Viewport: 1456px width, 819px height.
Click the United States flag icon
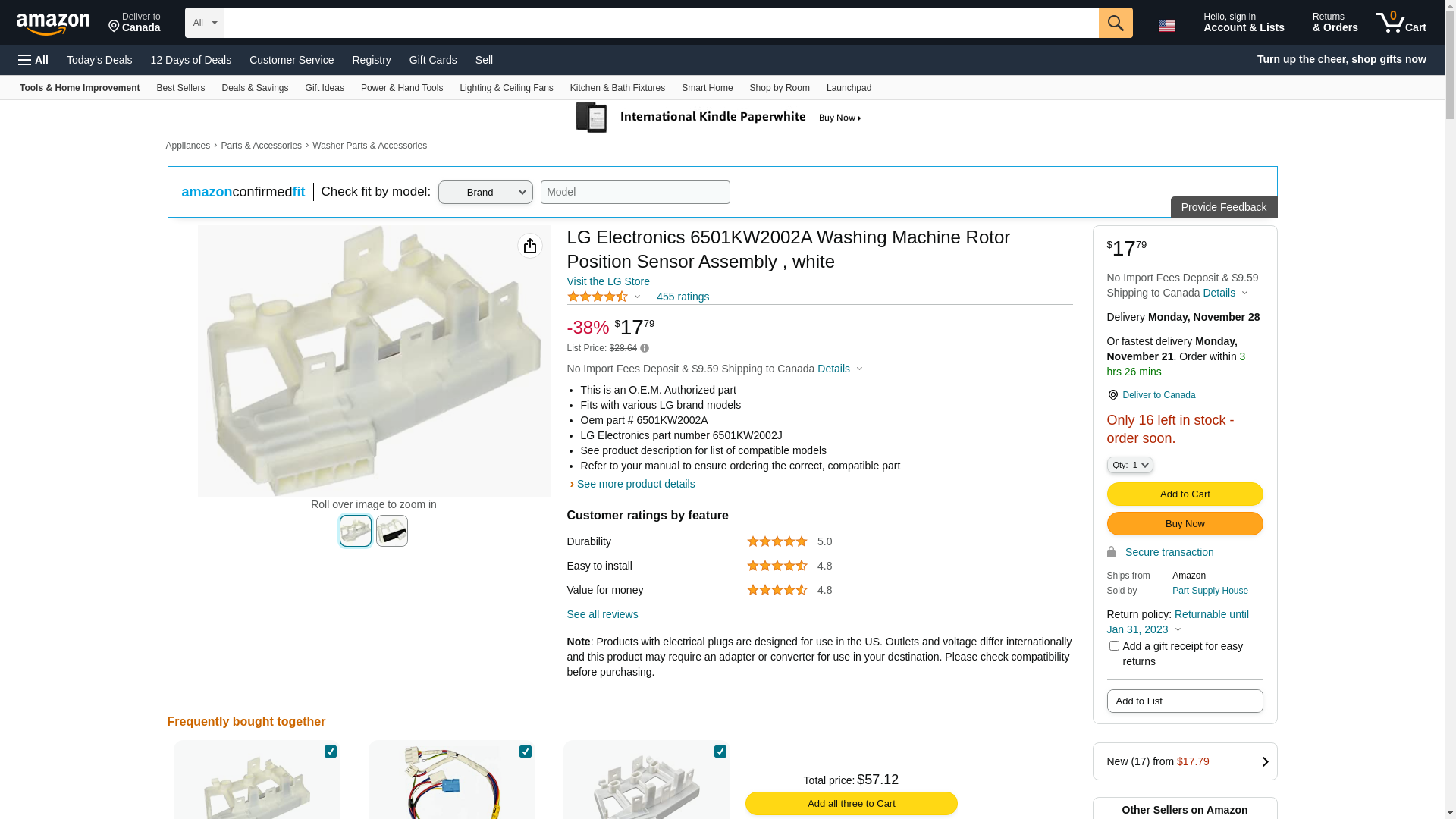click(x=1167, y=26)
